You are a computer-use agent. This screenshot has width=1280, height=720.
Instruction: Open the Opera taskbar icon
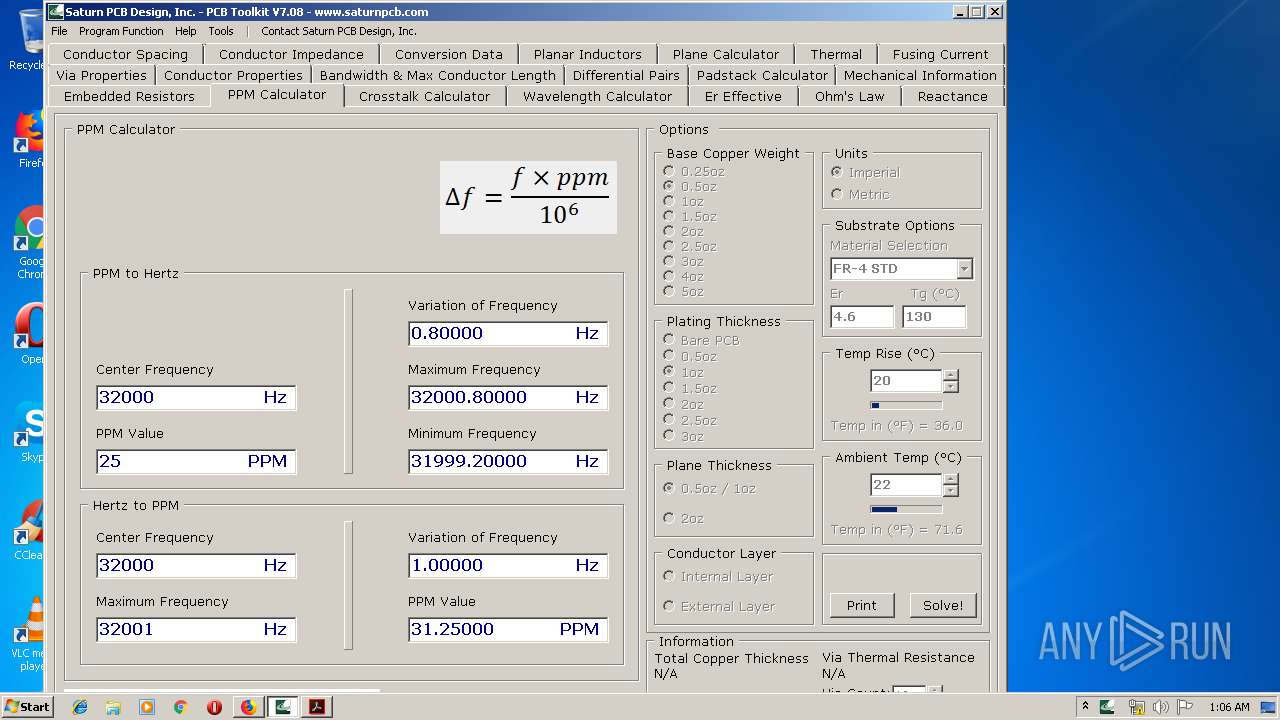[214, 707]
